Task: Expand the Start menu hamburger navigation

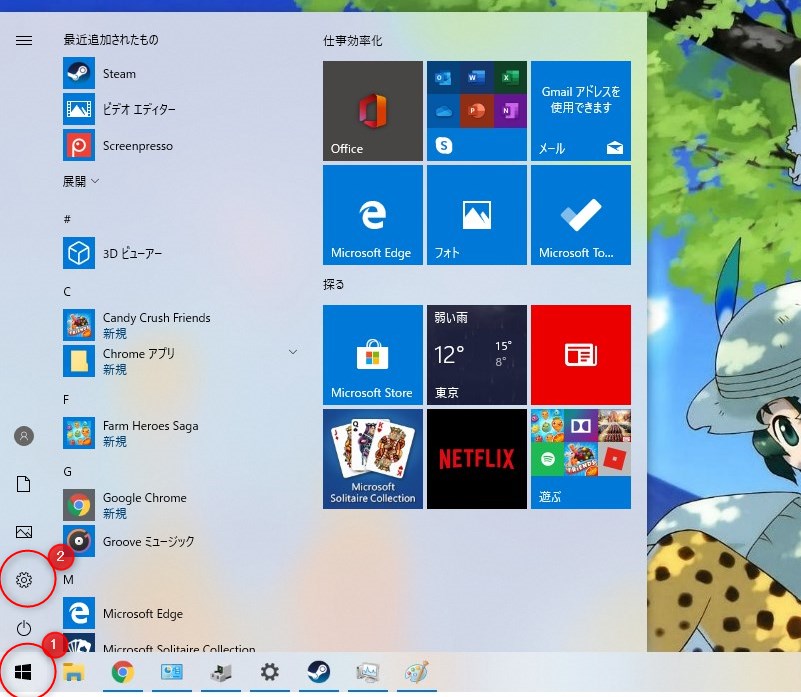Action: 24,40
